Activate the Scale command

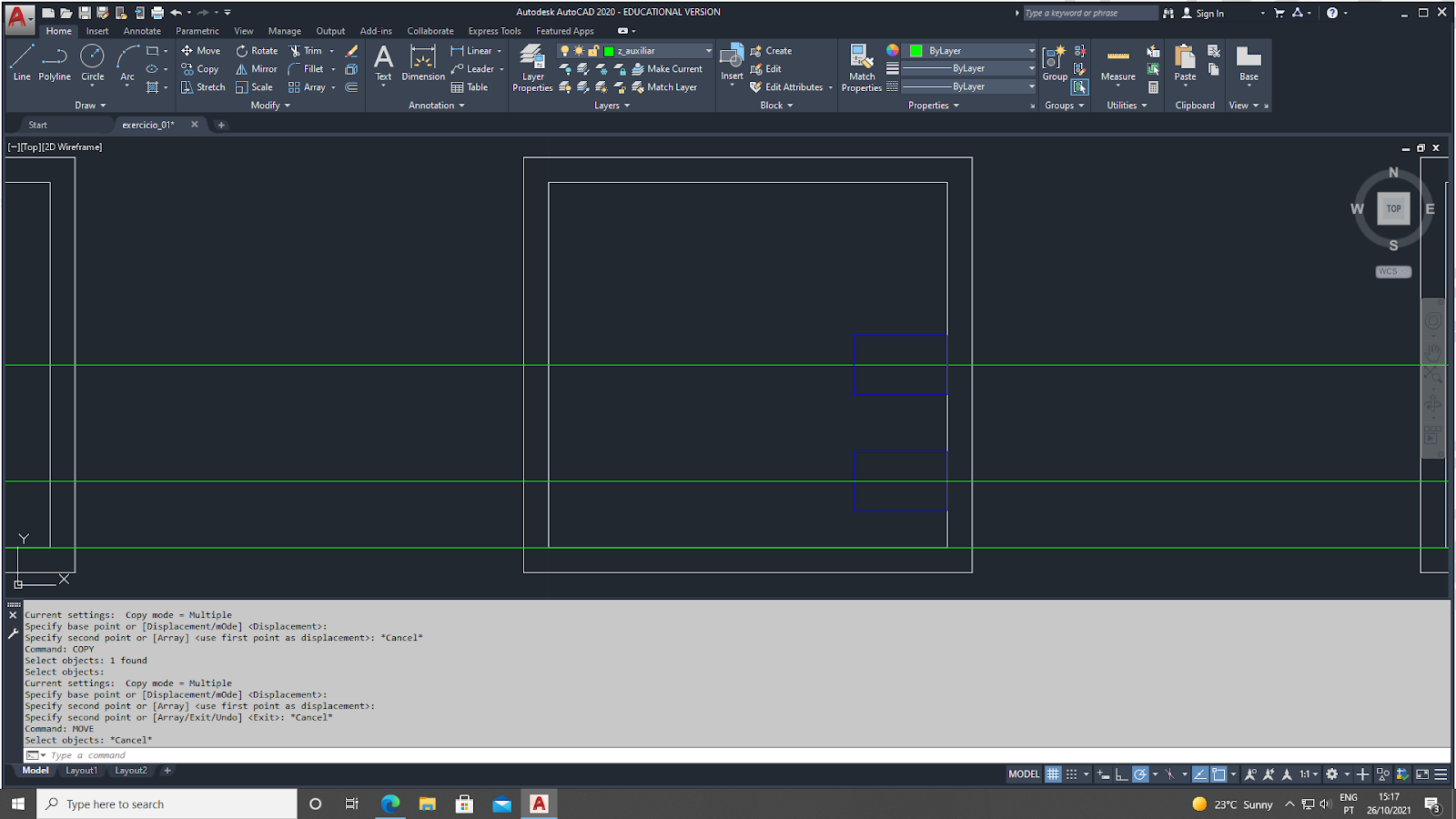[254, 87]
